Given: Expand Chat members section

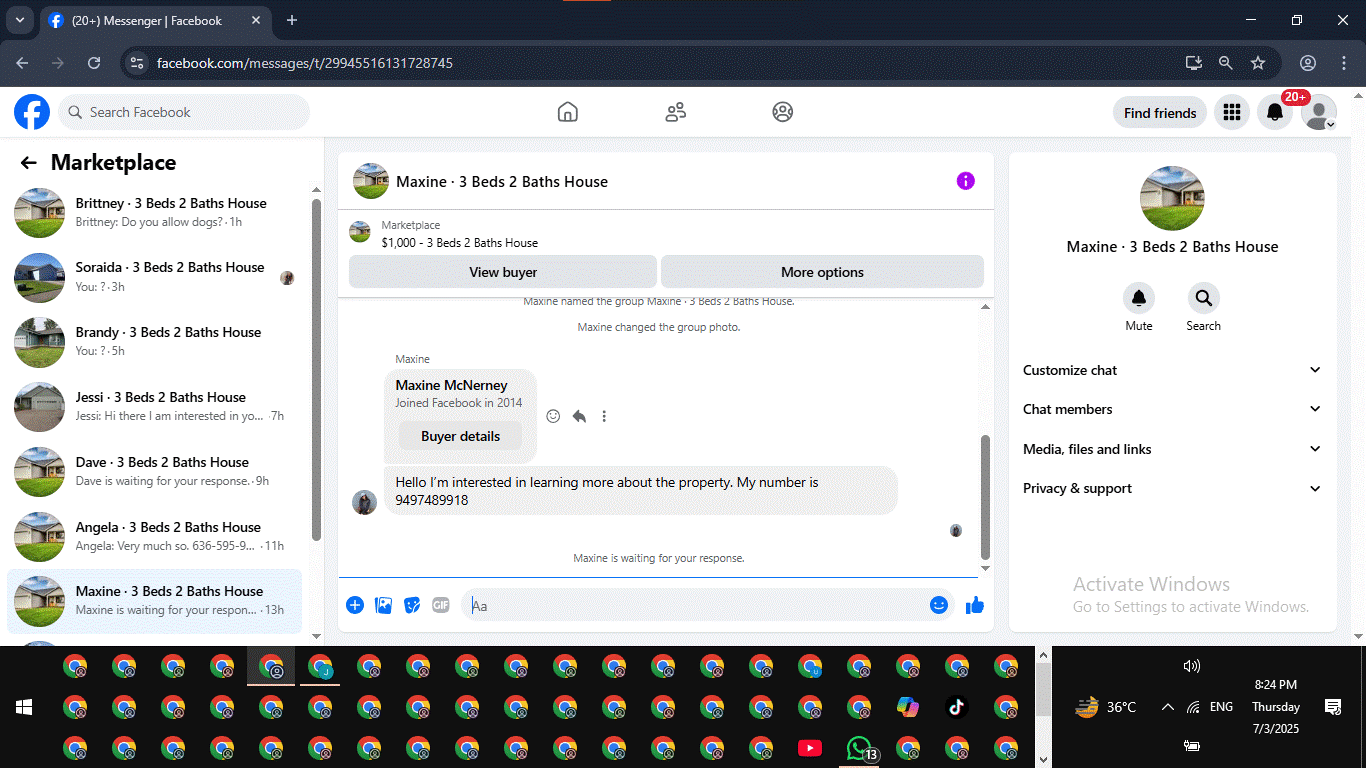Looking at the screenshot, I should [1172, 409].
